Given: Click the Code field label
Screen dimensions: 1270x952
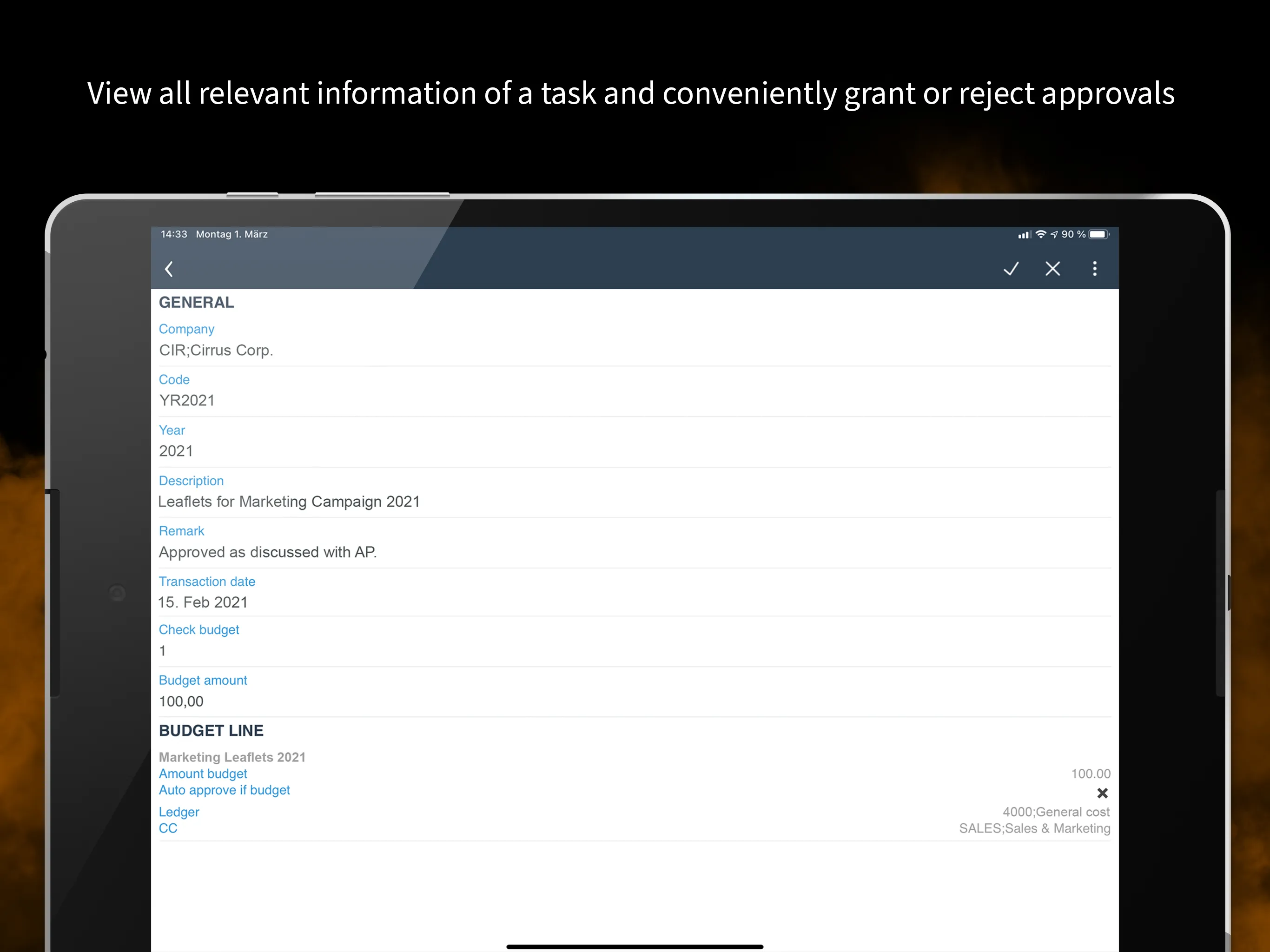Looking at the screenshot, I should point(174,379).
